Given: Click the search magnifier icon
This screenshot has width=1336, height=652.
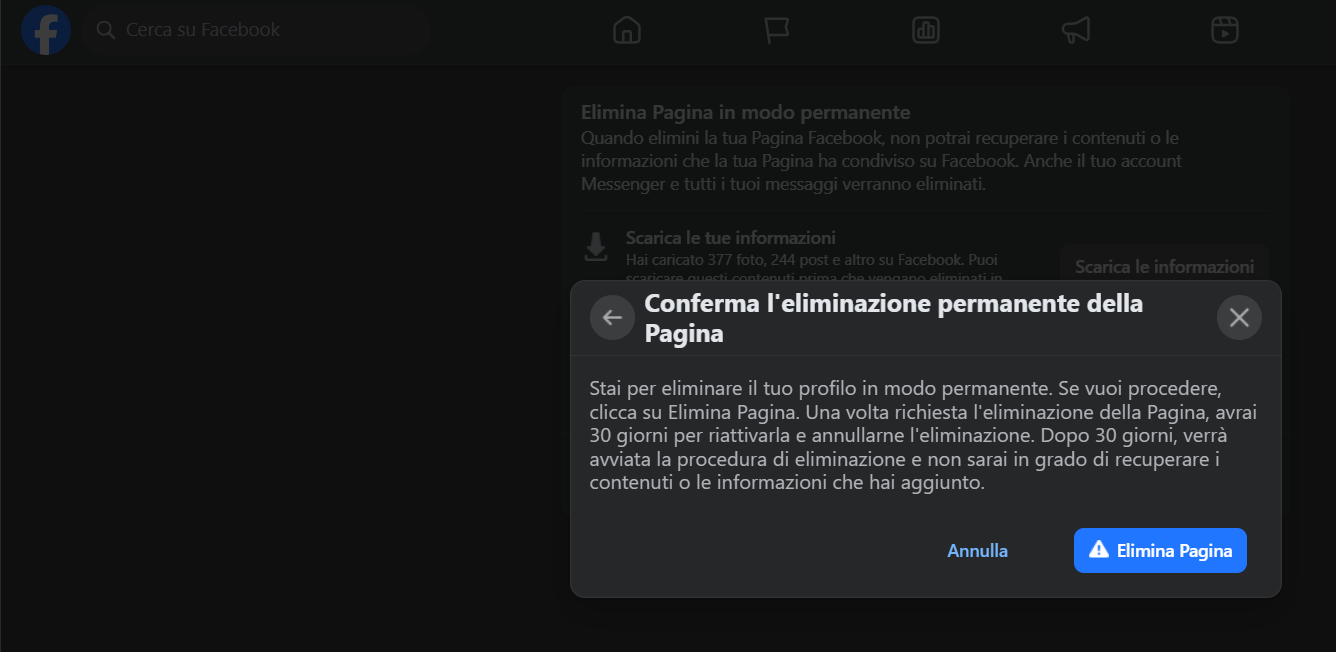Looking at the screenshot, I should pyautogui.click(x=105, y=30).
